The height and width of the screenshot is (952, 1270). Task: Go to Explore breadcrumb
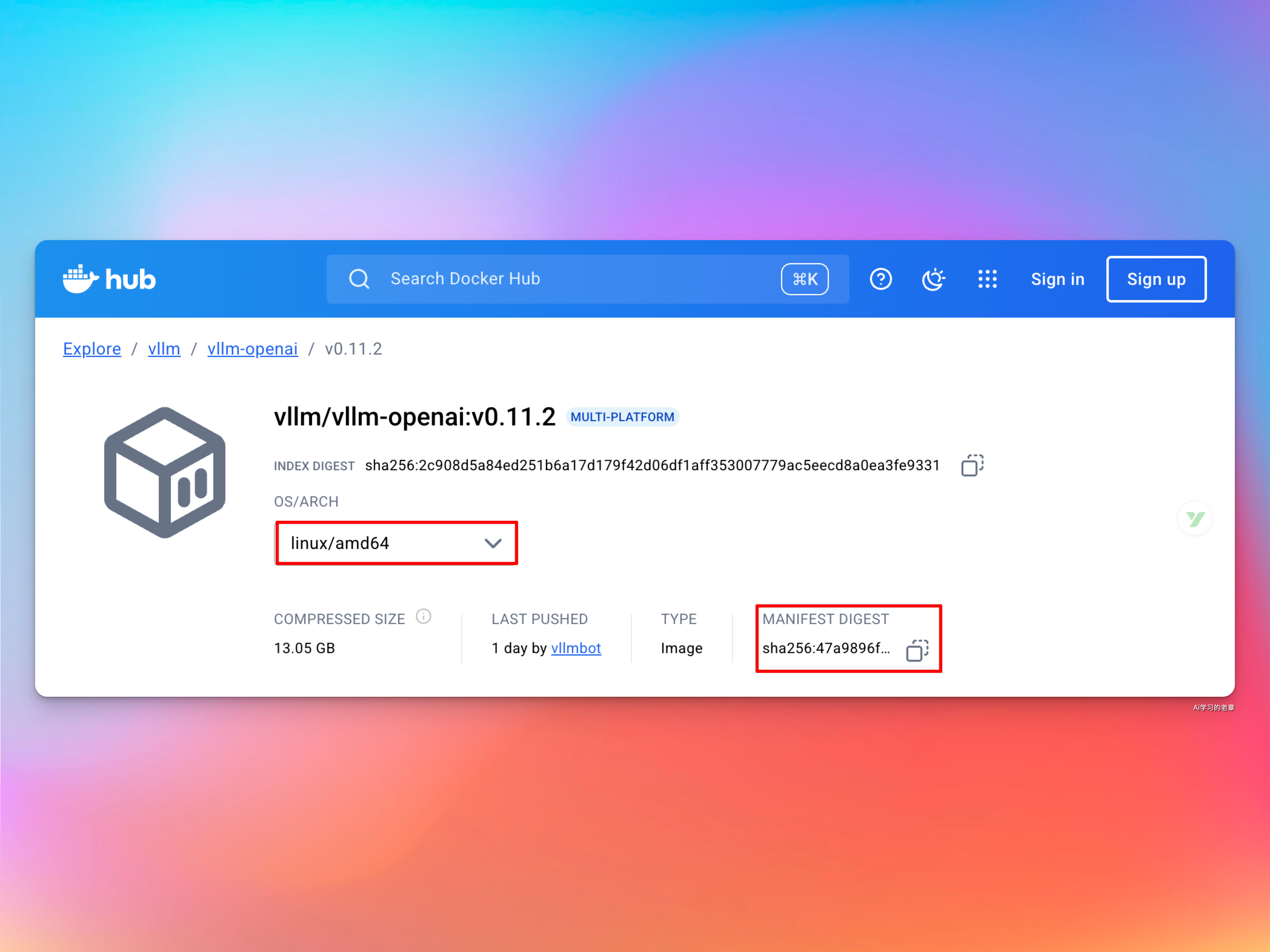tap(92, 349)
